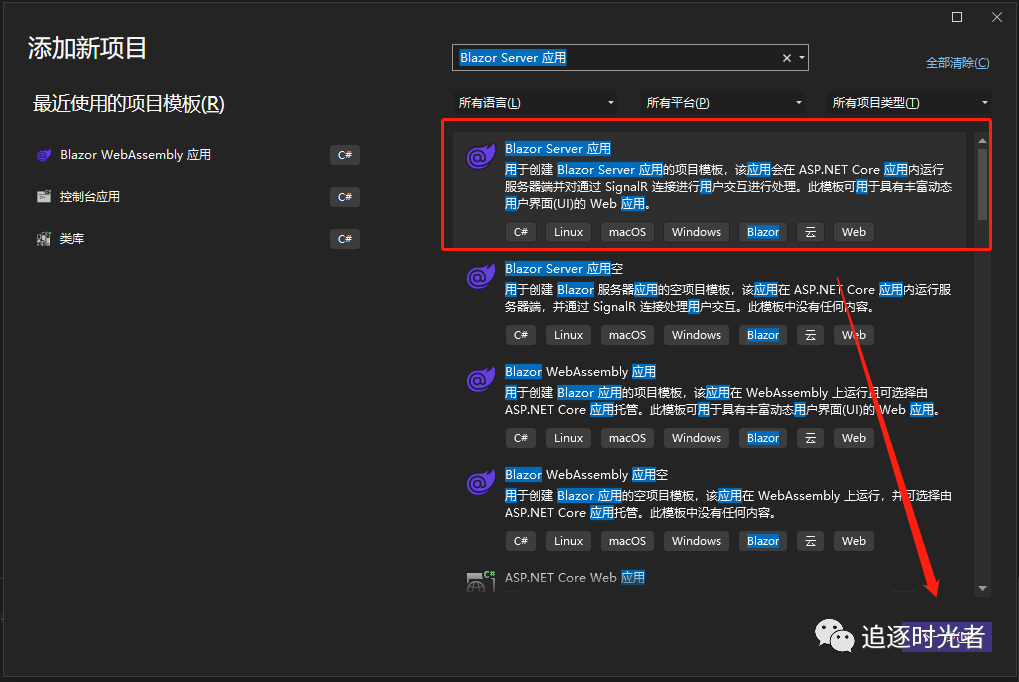The height and width of the screenshot is (682, 1019).
Task: Click the Blazor Server 应用 template icon
Action: [479, 157]
